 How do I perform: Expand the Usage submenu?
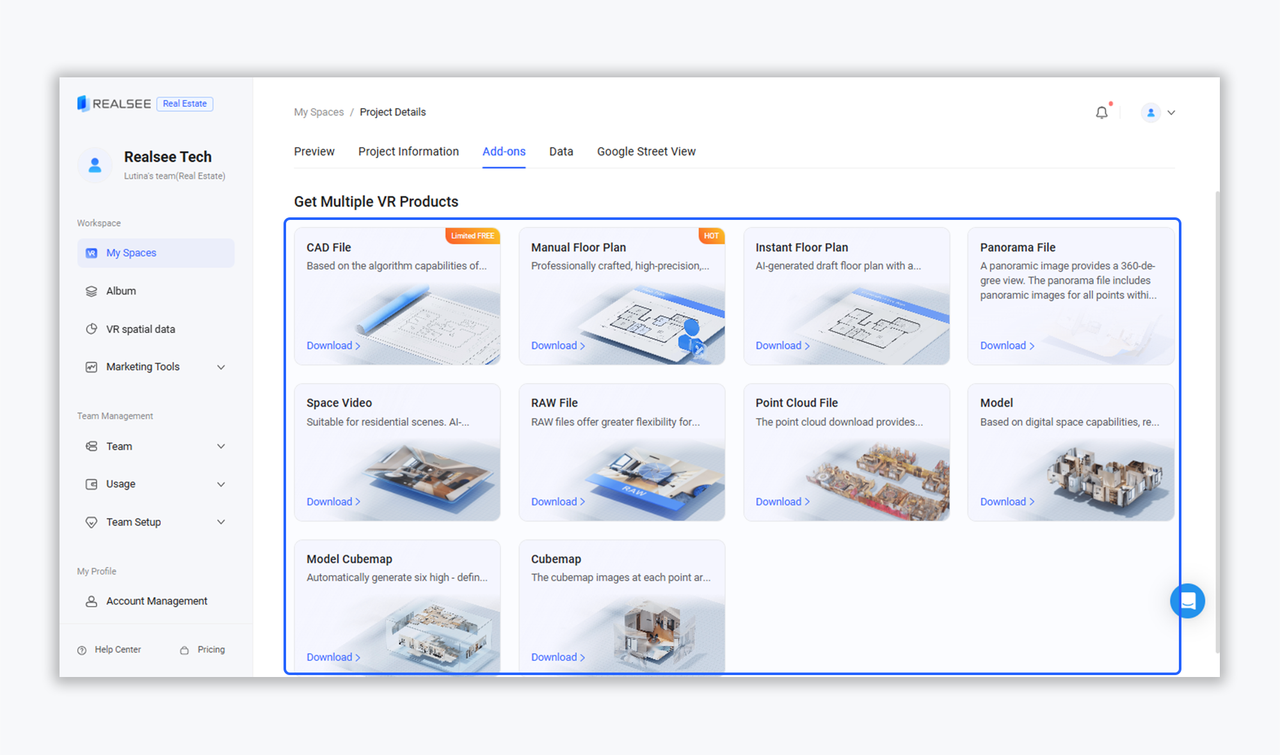pyautogui.click(x=221, y=484)
